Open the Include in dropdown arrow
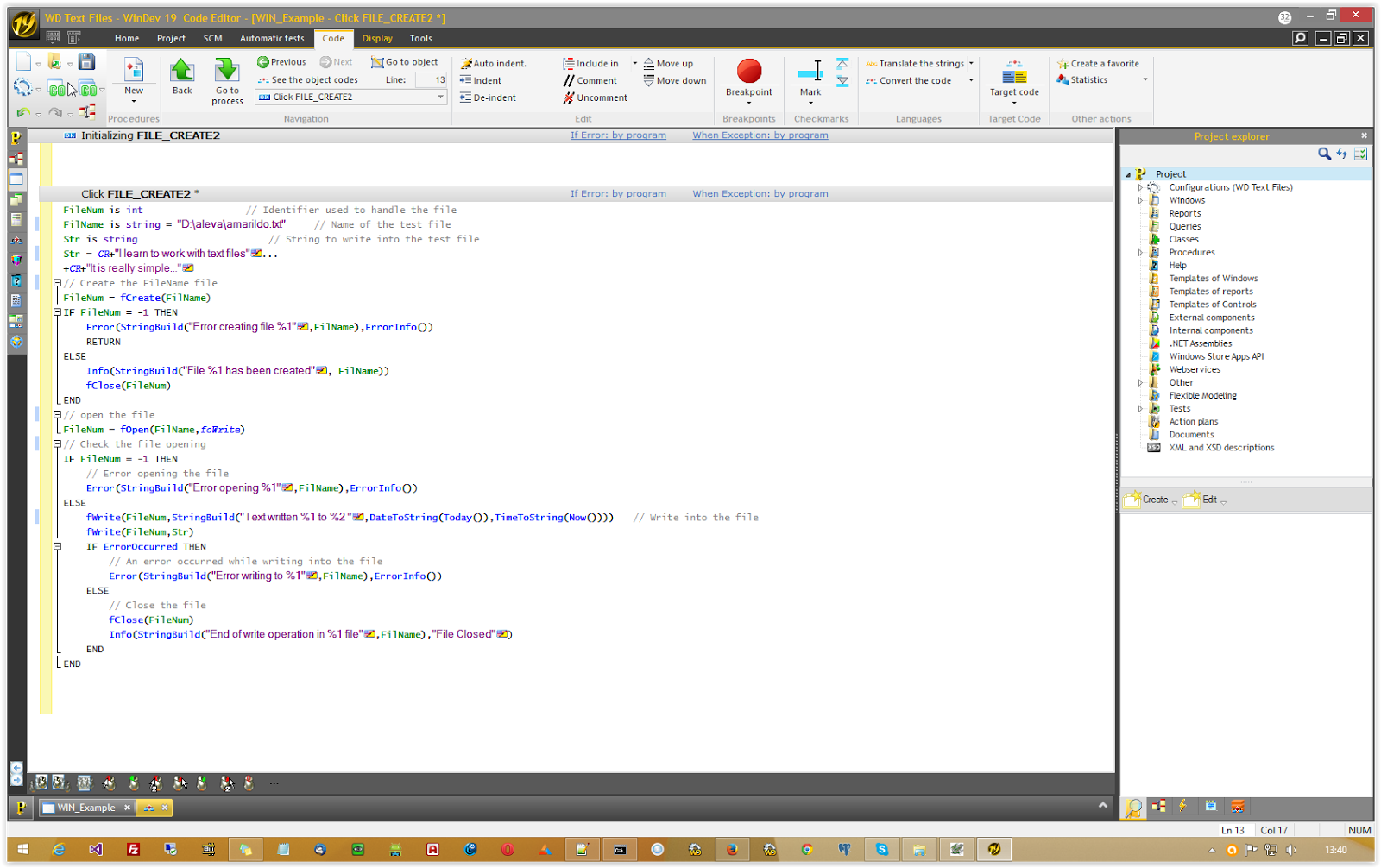This screenshot has height=868, width=1381. (x=635, y=63)
